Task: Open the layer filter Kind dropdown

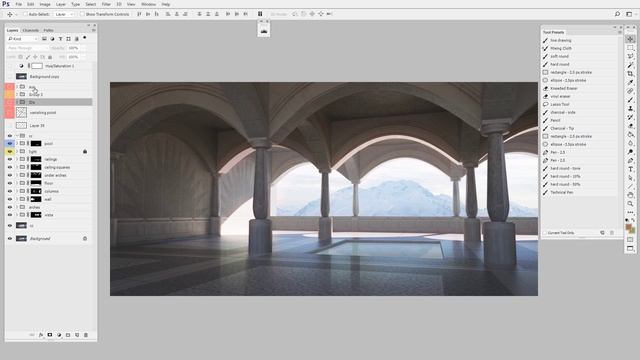Action: tap(22, 39)
